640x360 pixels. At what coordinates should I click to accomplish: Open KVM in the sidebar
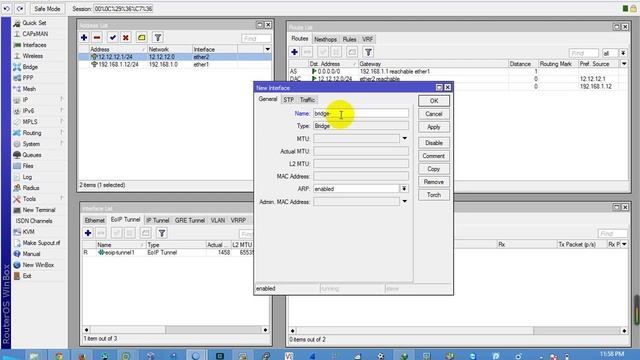point(29,232)
